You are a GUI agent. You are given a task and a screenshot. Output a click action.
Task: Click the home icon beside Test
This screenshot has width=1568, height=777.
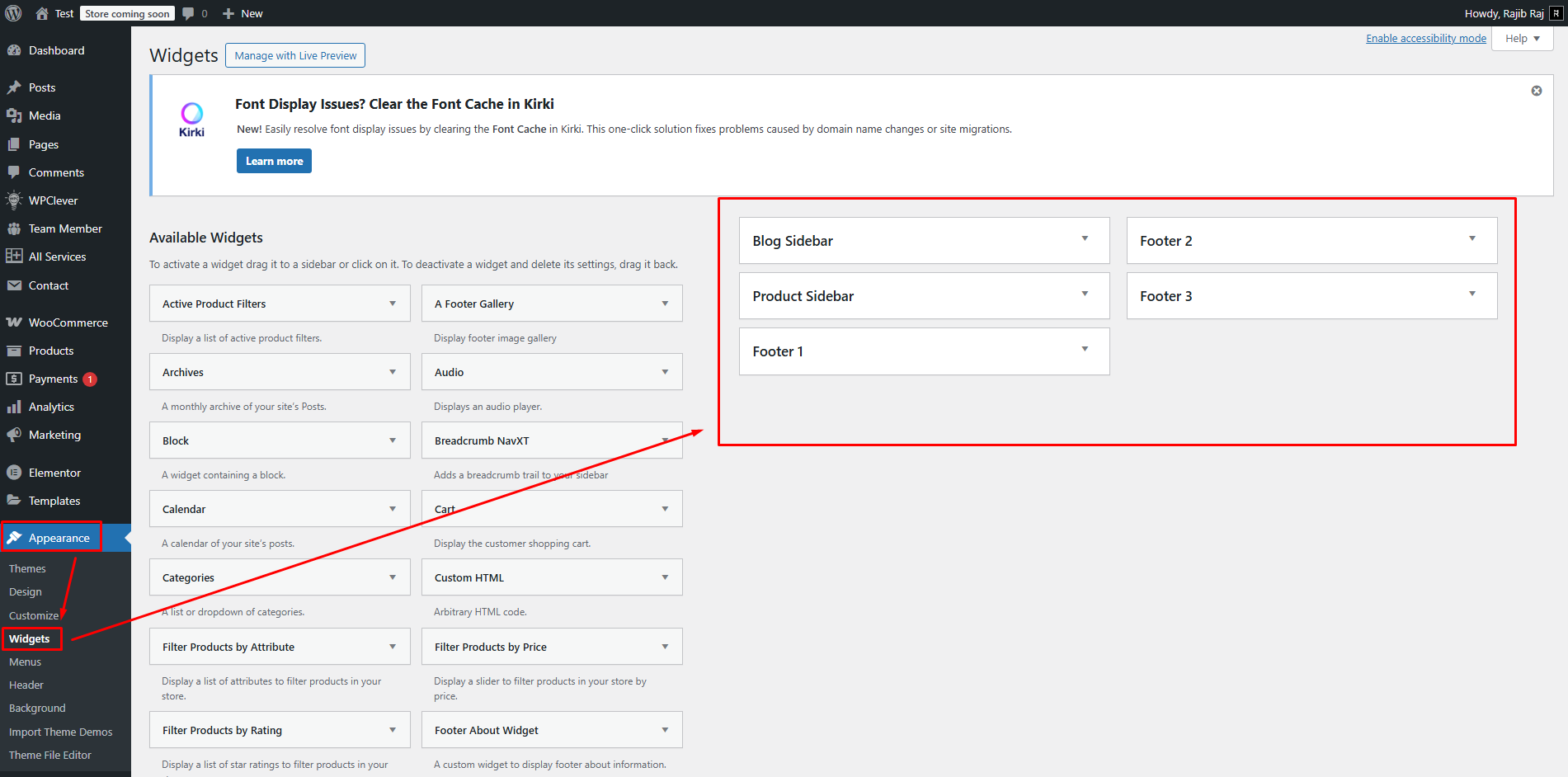pyautogui.click(x=42, y=13)
